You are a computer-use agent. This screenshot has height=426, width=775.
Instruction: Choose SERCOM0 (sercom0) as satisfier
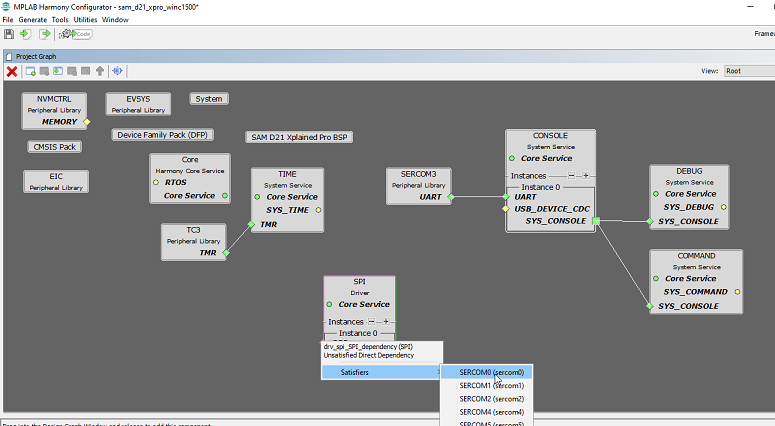pos(486,372)
